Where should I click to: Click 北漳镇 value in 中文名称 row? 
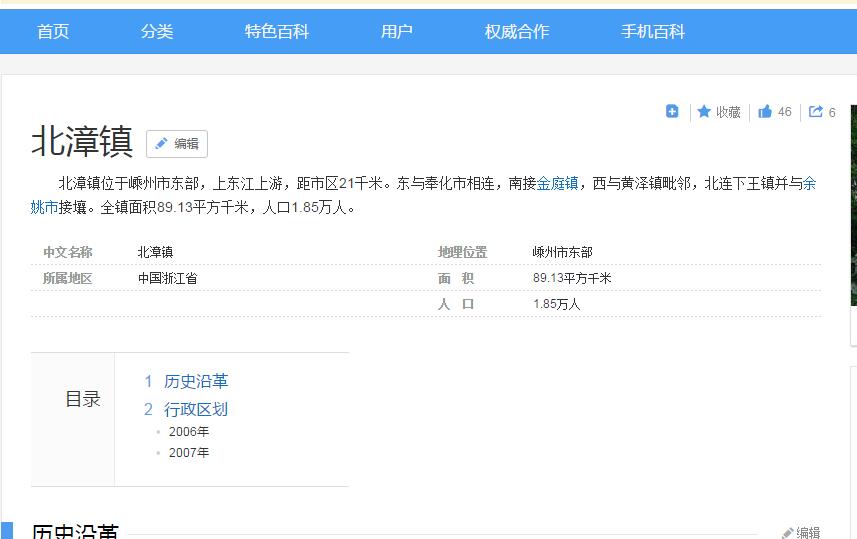click(x=155, y=252)
